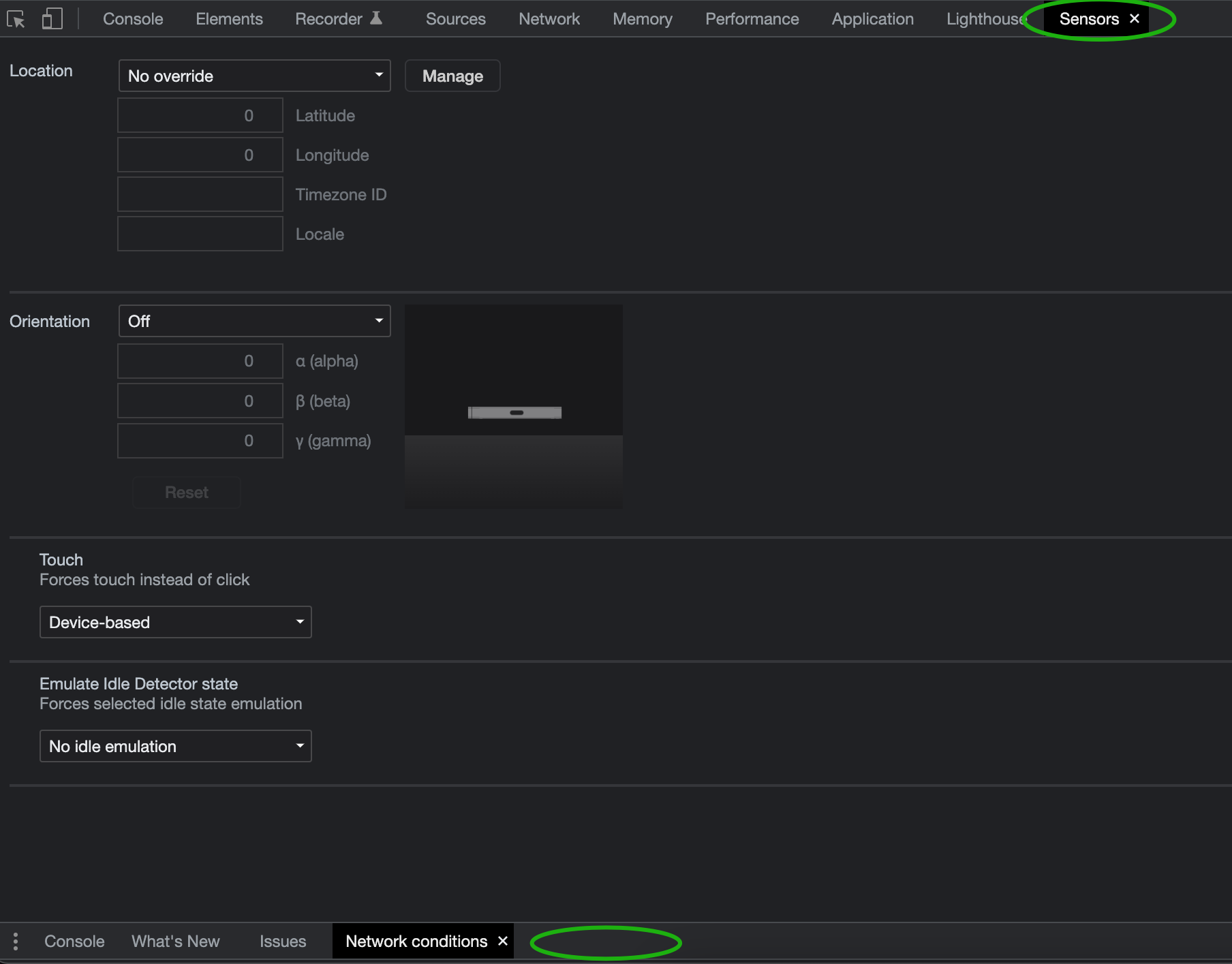This screenshot has width=1232, height=964.
Task: Close the Sensors tab
Action: pos(1135,19)
